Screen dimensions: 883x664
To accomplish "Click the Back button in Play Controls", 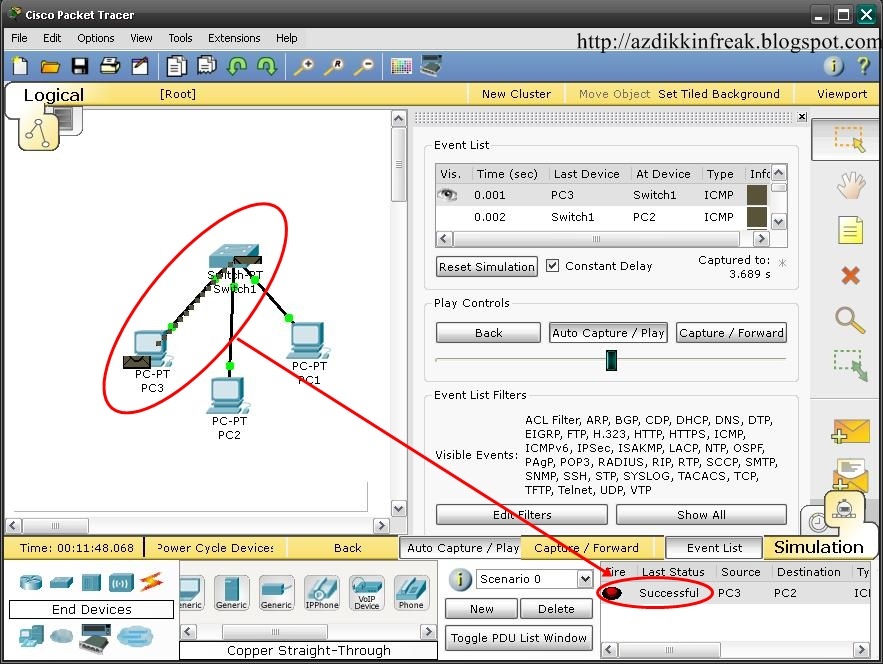I will pos(488,333).
